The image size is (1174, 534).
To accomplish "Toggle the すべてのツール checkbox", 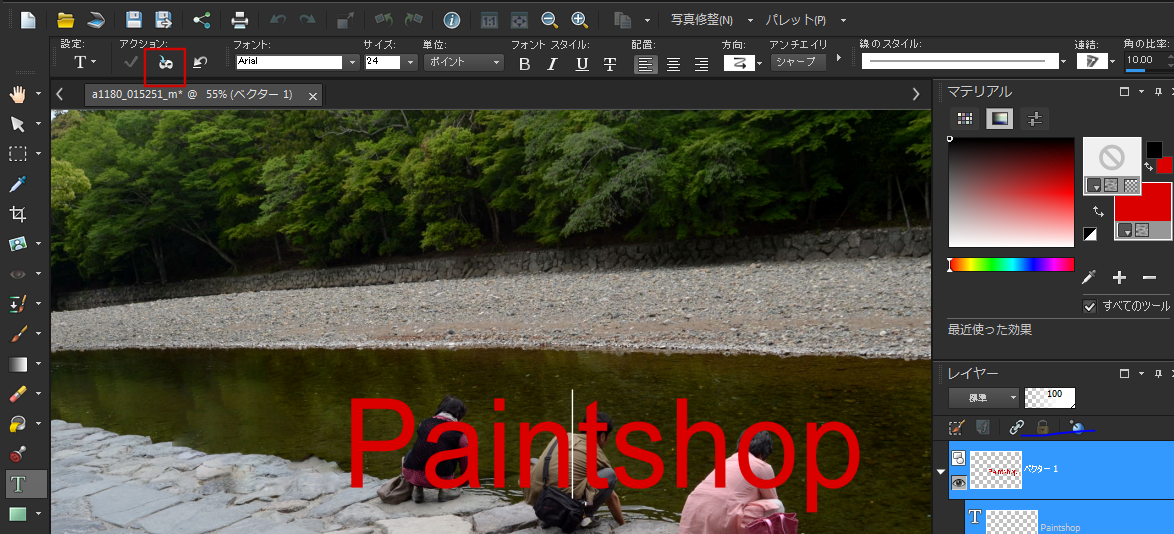I will tap(1089, 306).
